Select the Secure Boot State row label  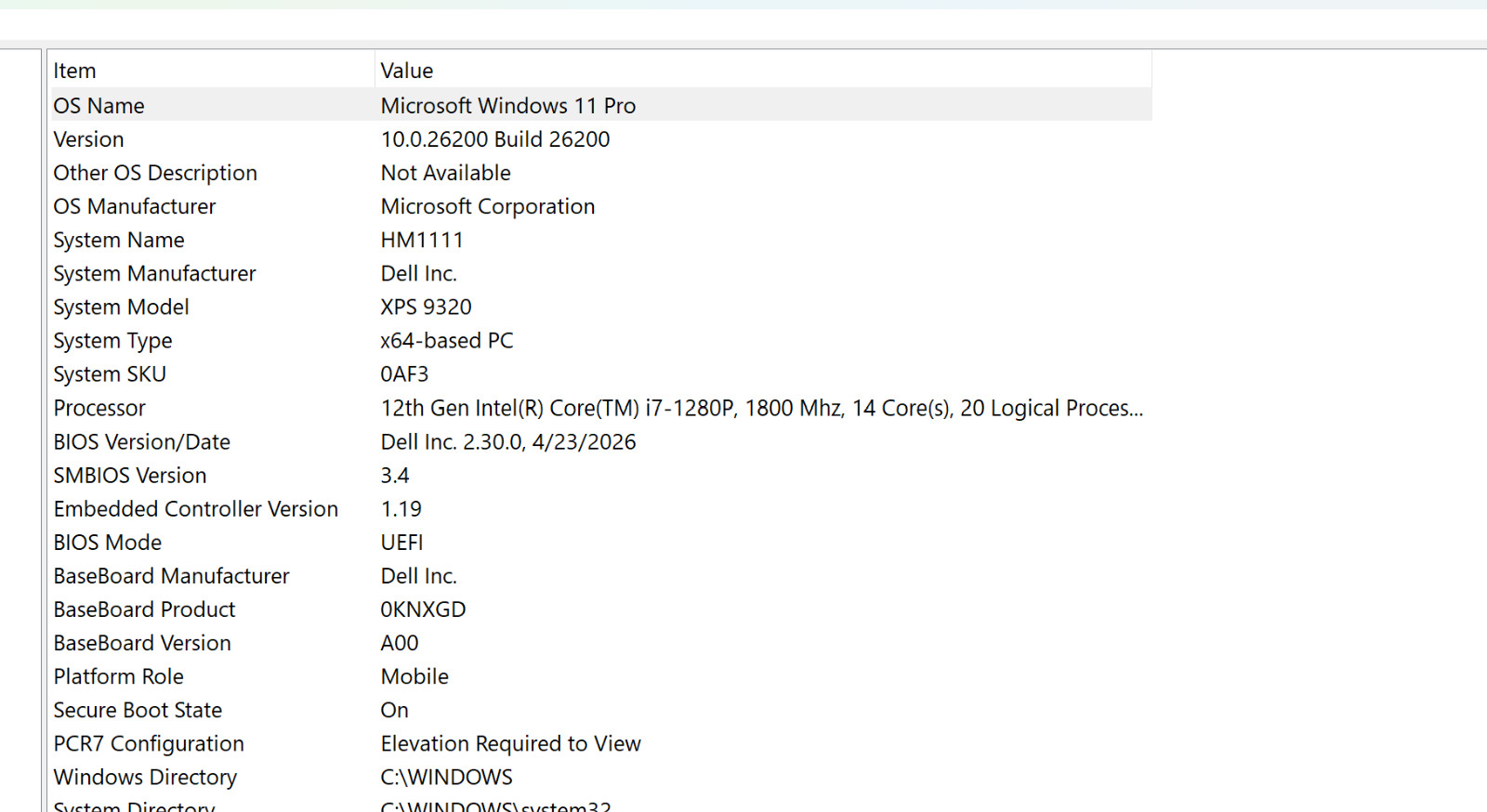click(x=138, y=710)
